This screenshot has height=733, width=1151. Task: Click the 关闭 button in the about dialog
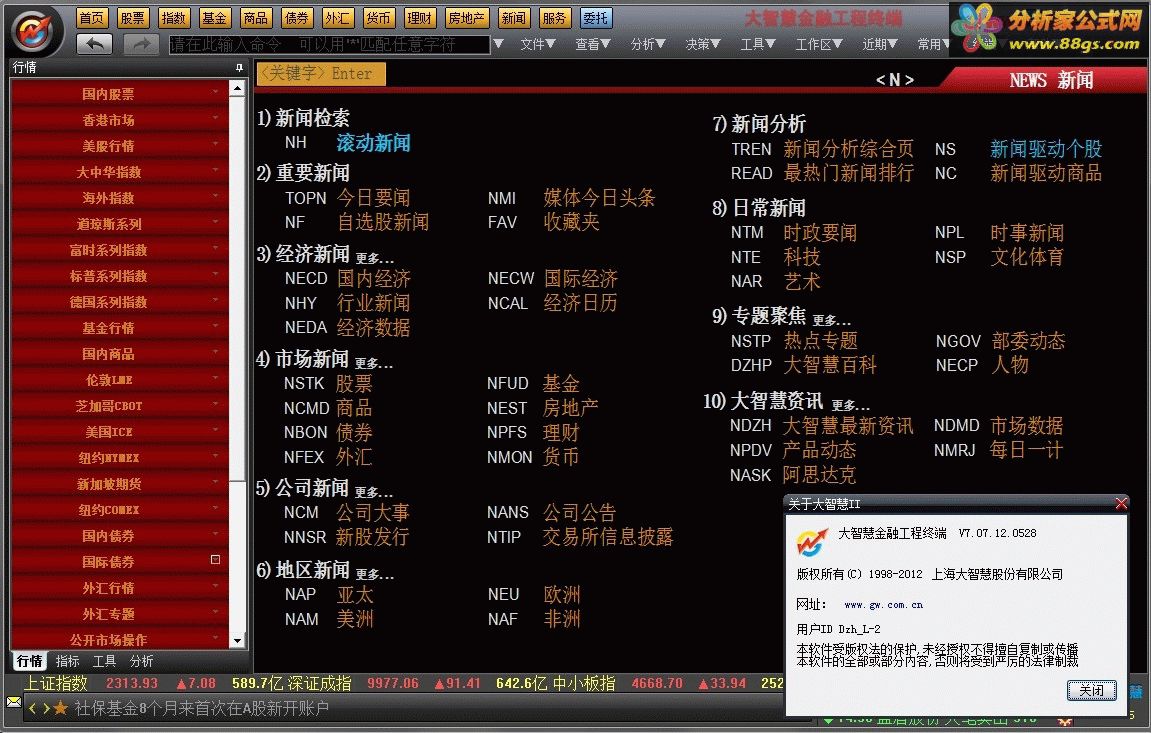(x=1091, y=690)
